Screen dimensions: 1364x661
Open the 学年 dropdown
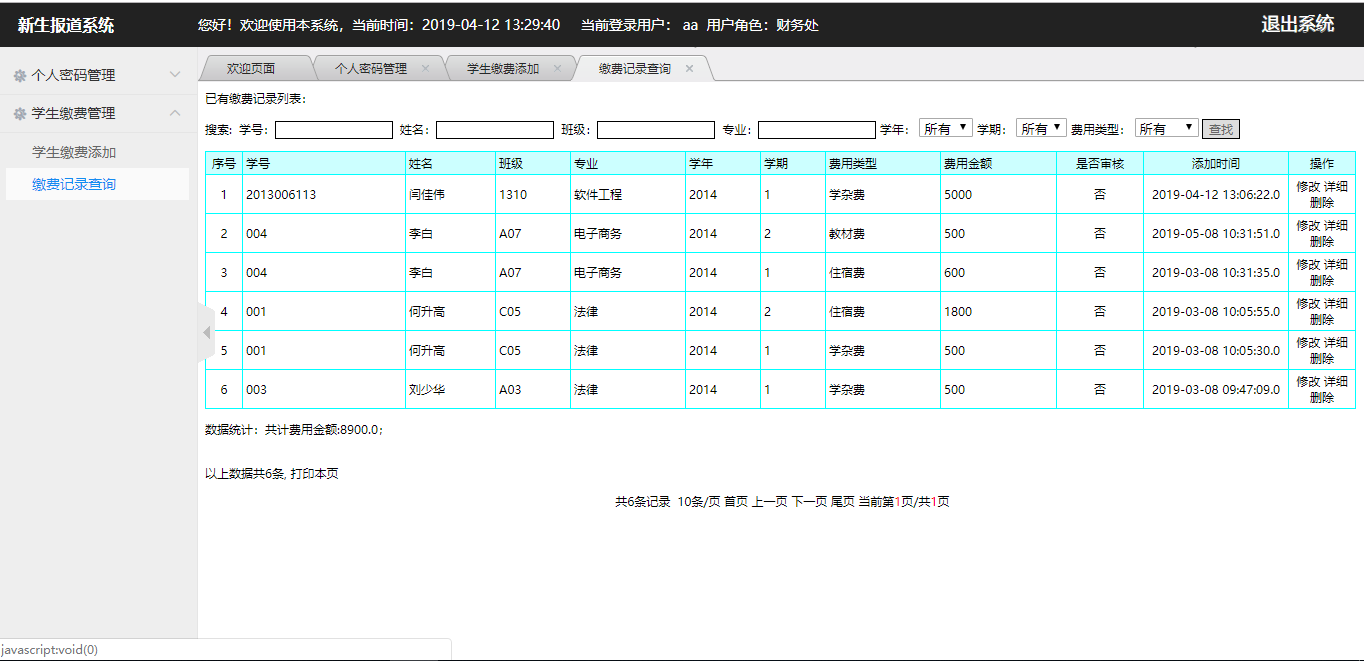click(x=945, y=129)
